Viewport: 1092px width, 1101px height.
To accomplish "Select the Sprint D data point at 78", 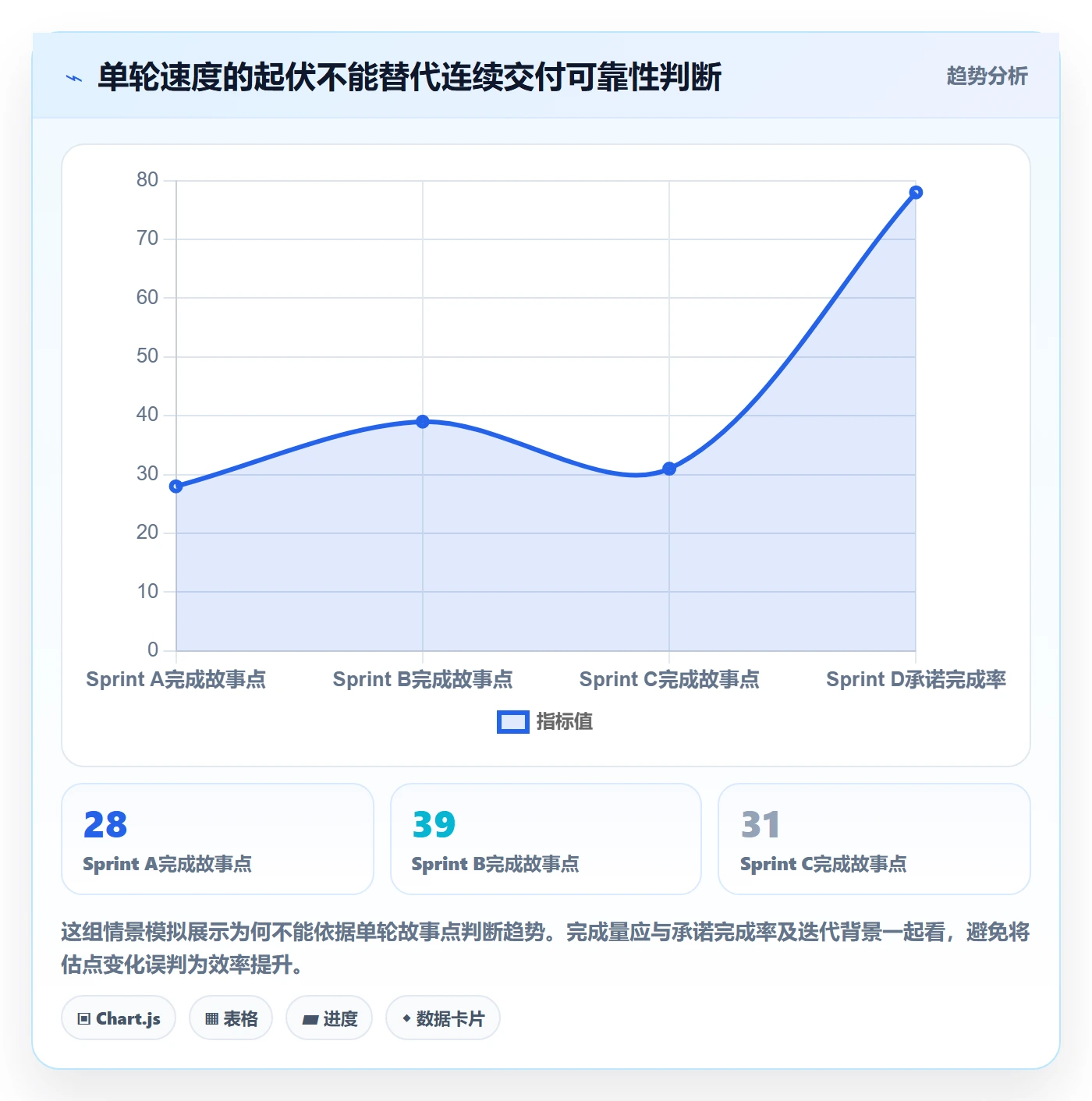I will coord(916,193).
